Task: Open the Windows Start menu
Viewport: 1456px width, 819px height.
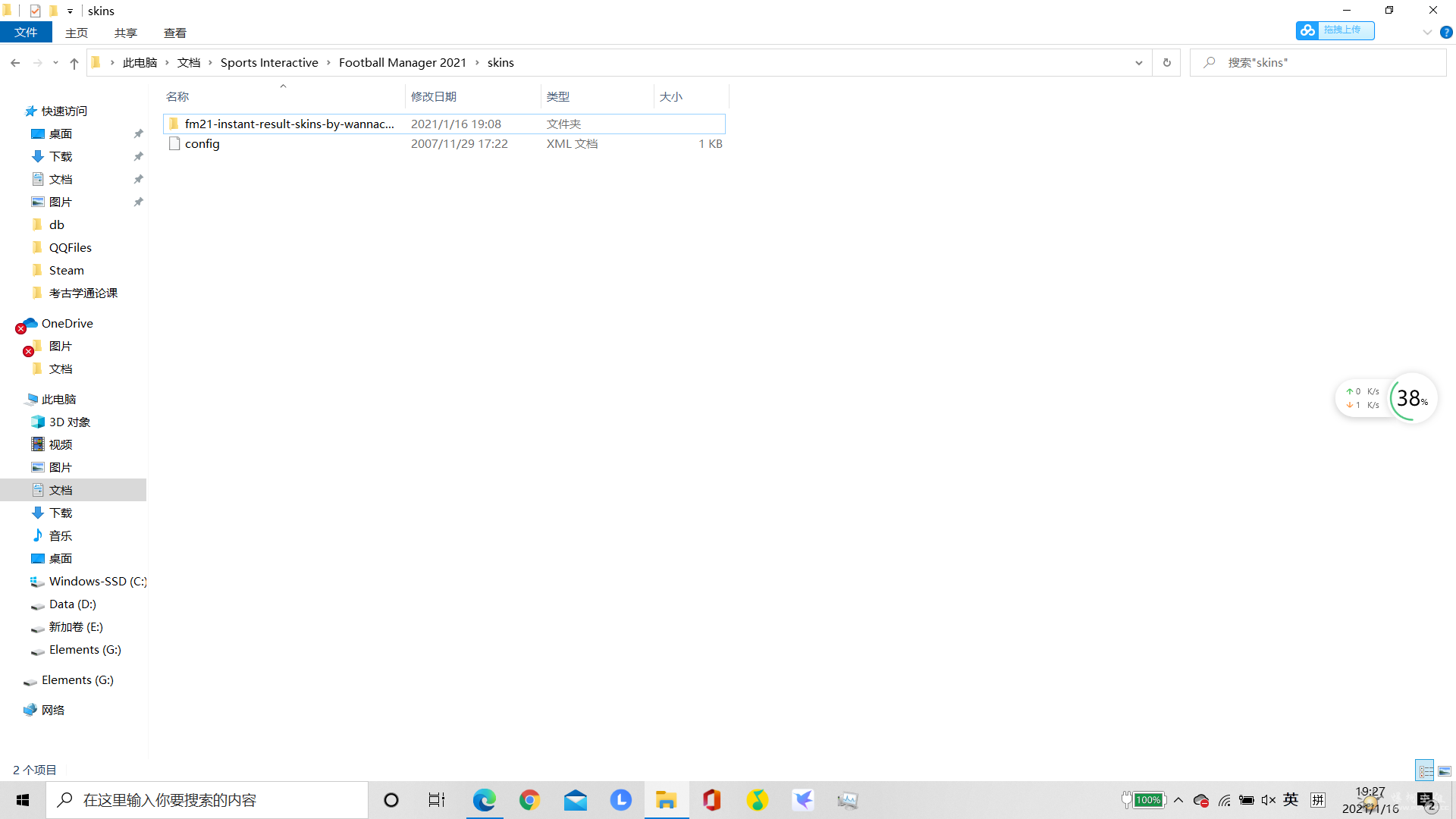Action: coord(23,800)
